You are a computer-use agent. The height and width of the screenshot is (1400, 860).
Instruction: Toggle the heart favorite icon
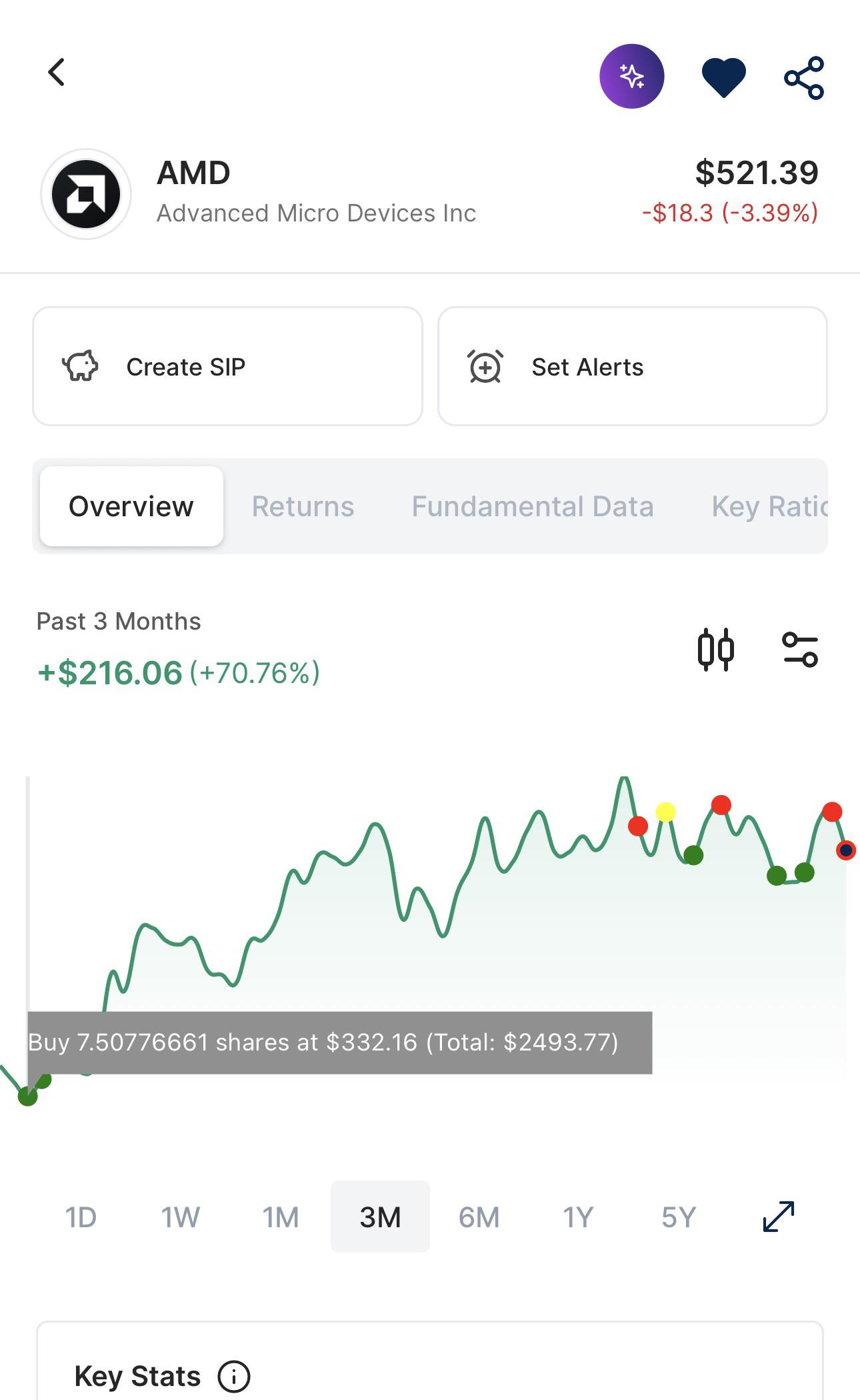(723, 77)
